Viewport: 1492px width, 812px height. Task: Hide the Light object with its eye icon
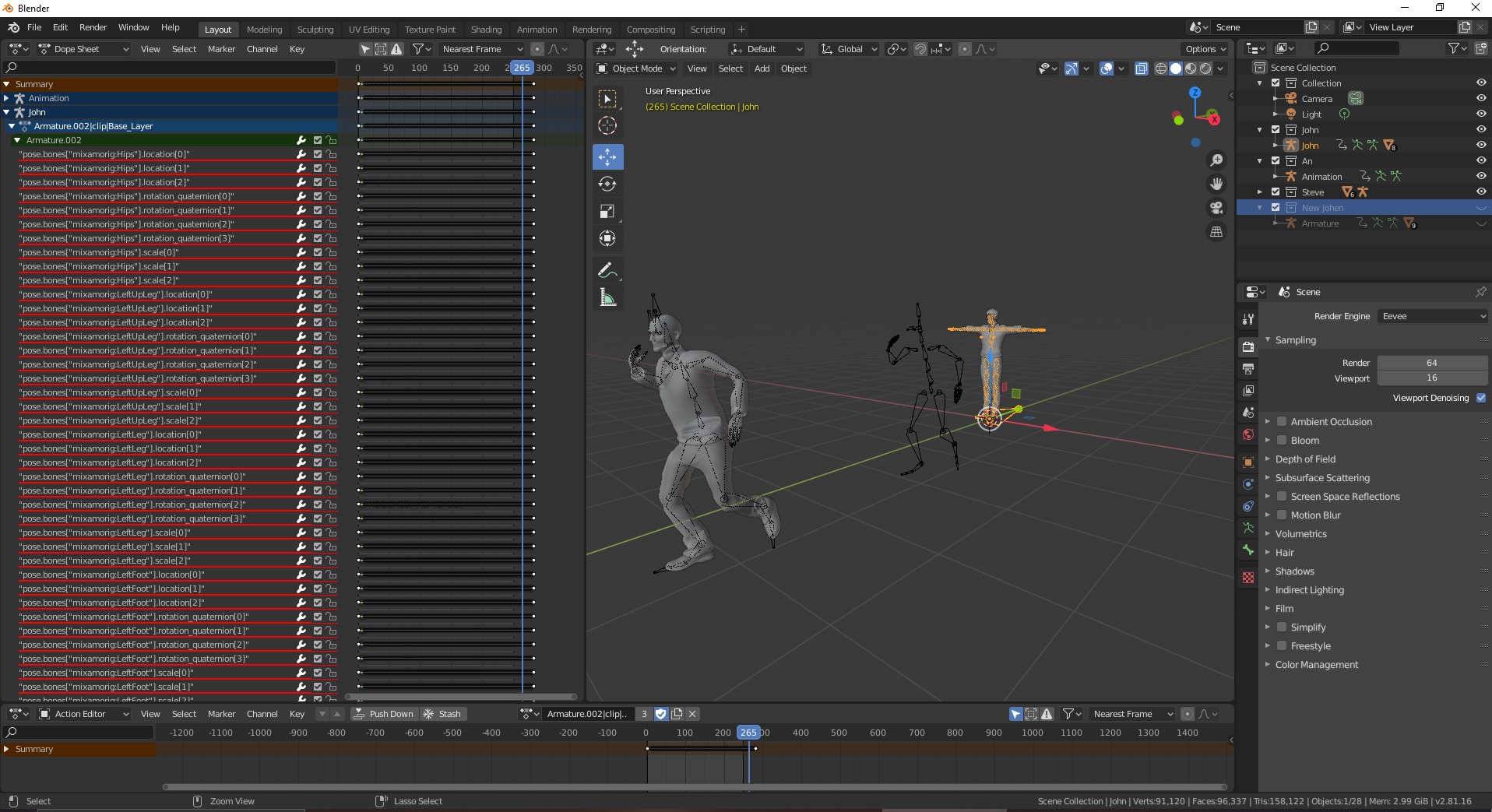pyautogui.click(x=1480, y=114)
